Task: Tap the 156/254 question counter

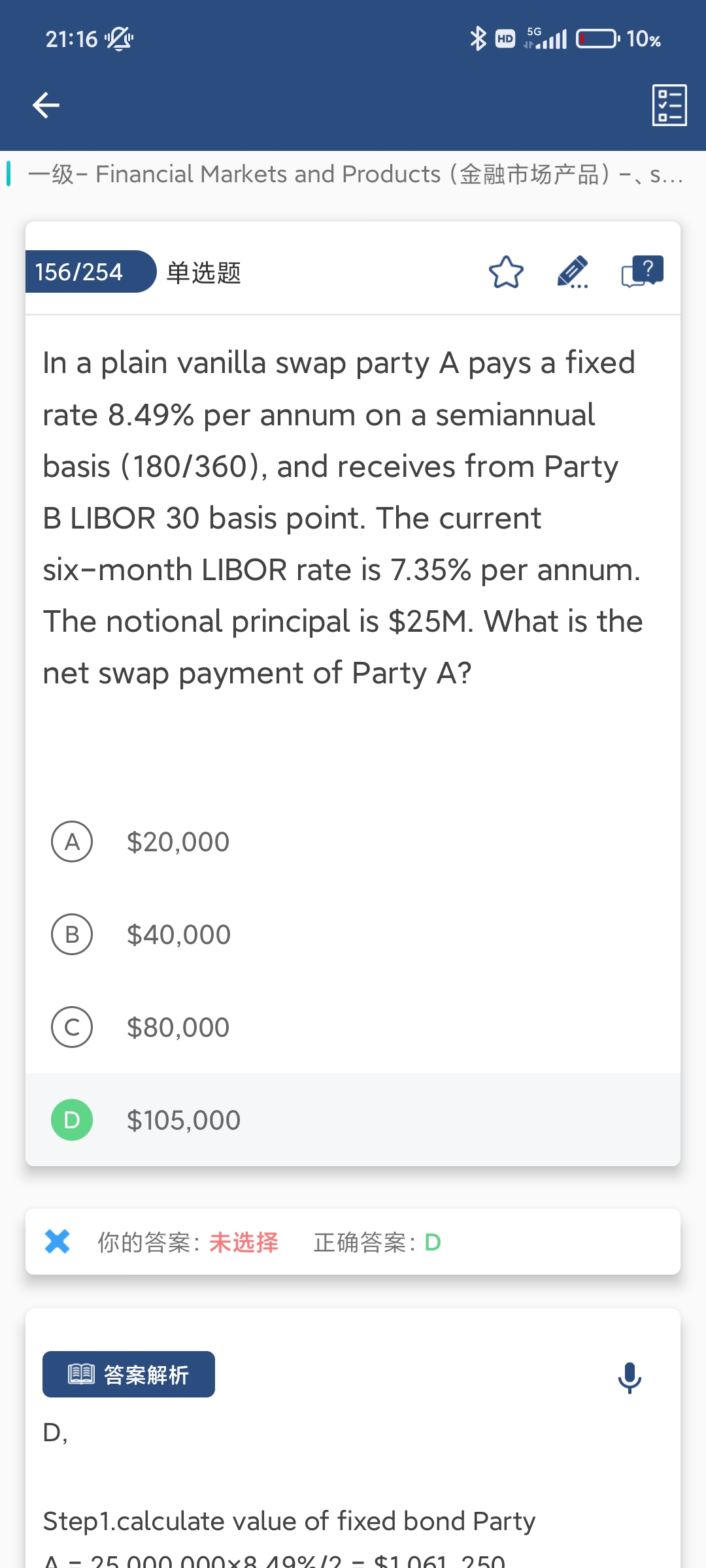Action: 80,272
